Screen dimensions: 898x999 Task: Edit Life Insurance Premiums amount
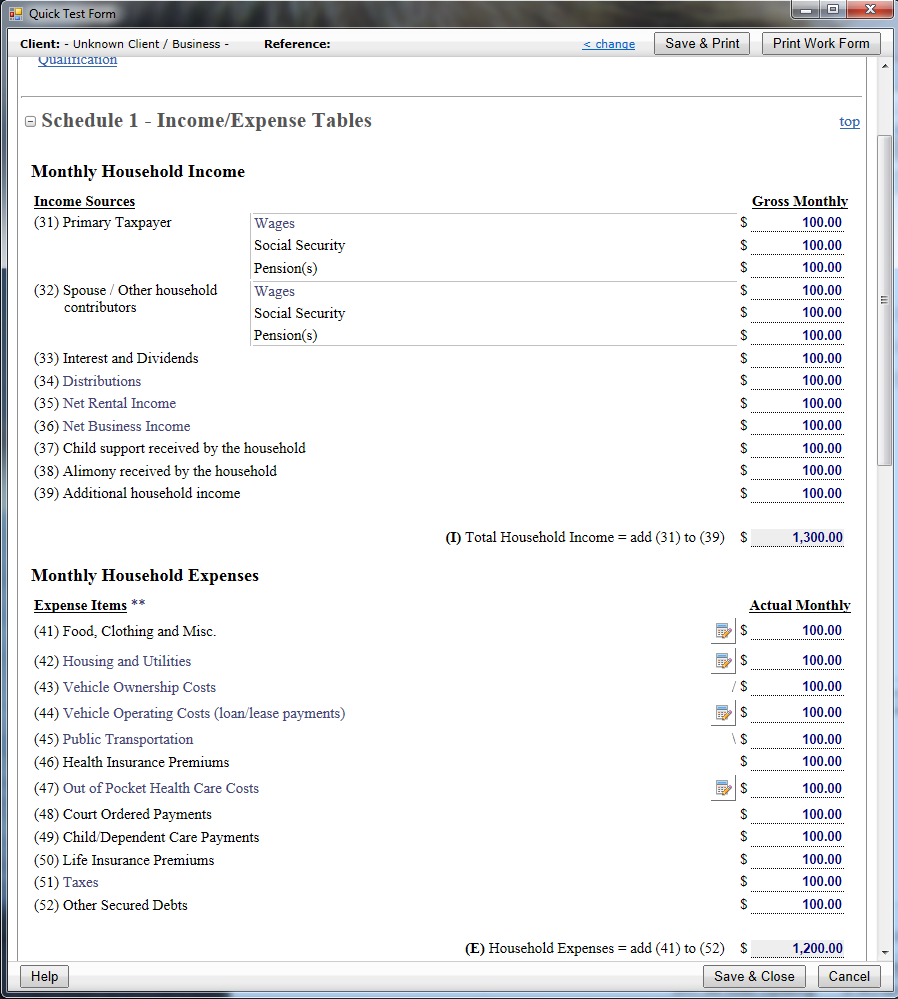[x=797, y=859]
